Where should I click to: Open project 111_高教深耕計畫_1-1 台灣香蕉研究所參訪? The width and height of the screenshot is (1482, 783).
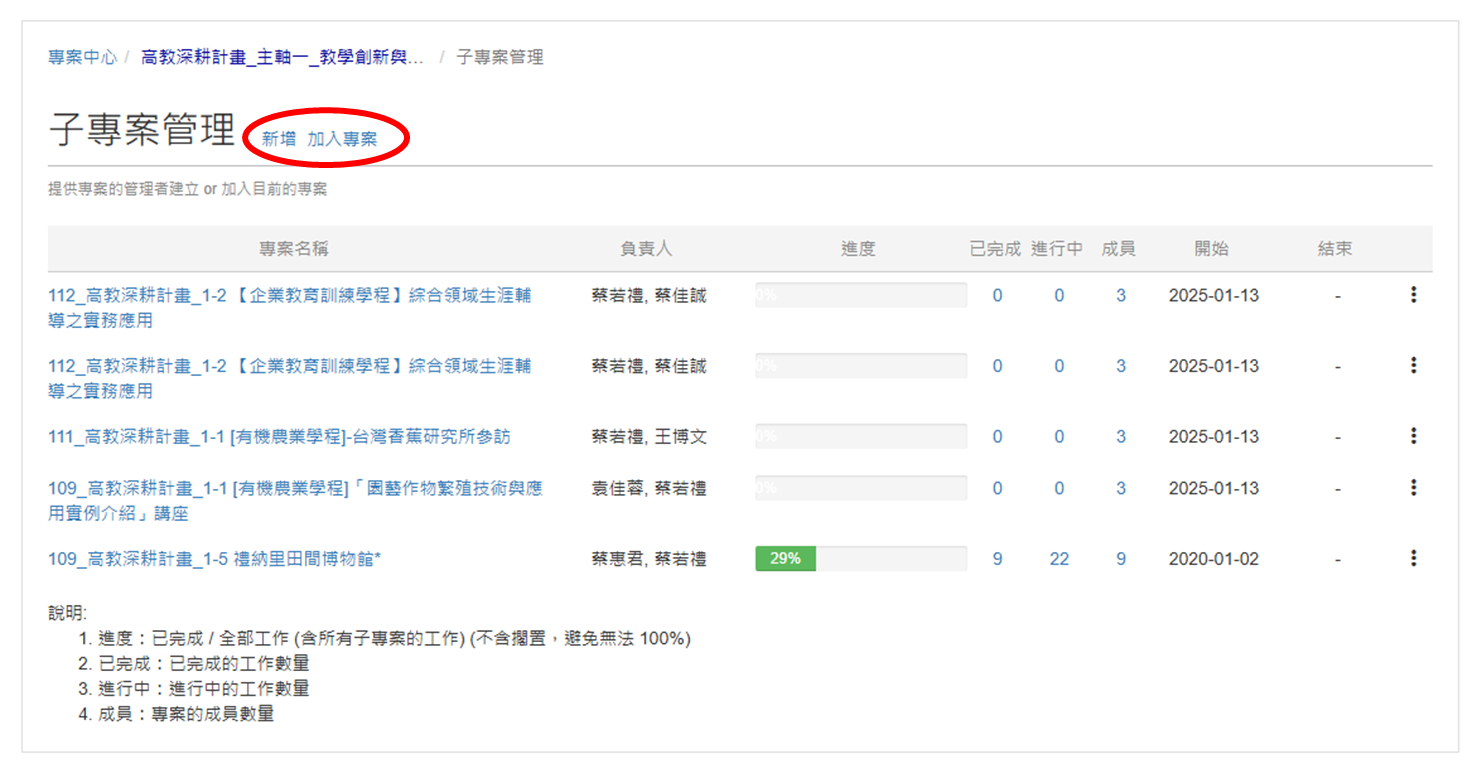tap(279, 437)
